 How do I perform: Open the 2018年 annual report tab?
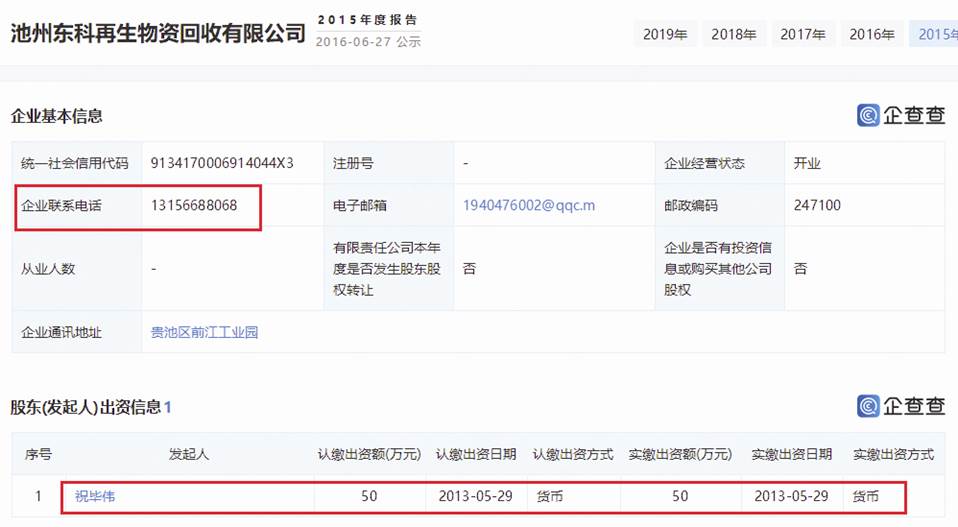(734, 34)
